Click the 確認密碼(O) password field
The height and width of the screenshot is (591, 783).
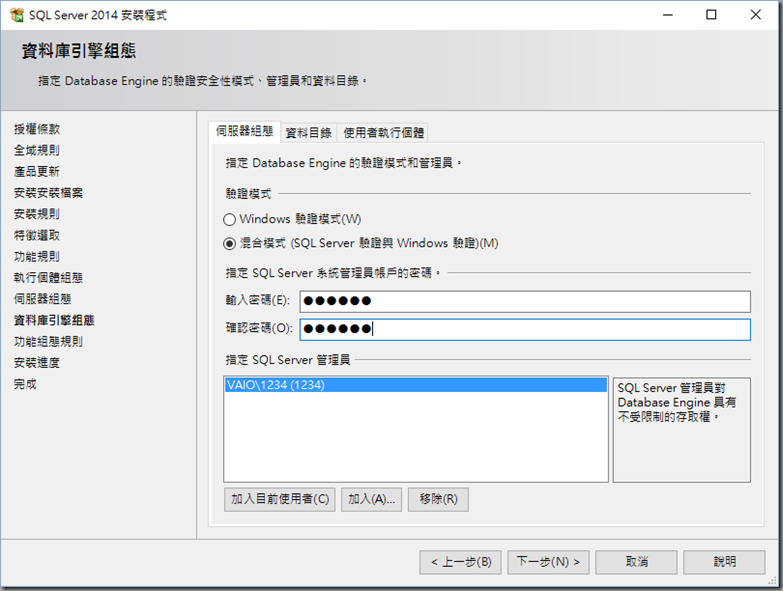coord(525,329)
